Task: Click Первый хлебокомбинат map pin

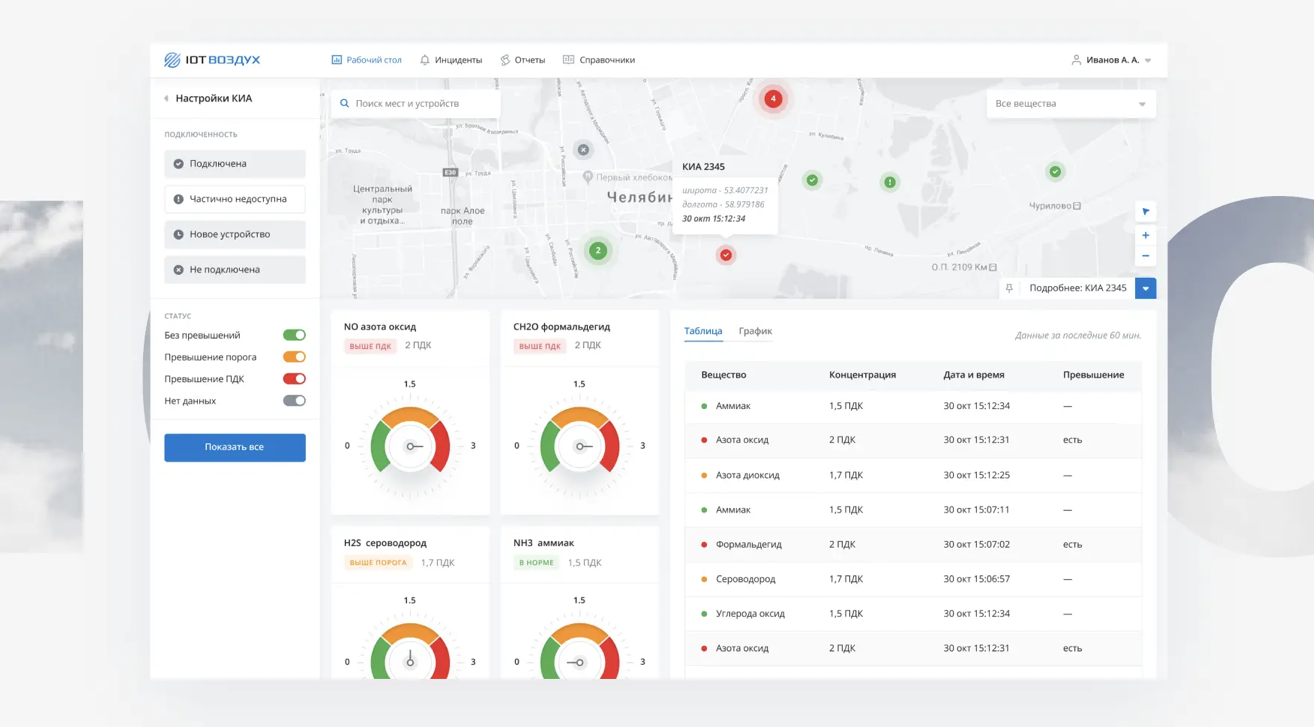Action: coord(588,177)
